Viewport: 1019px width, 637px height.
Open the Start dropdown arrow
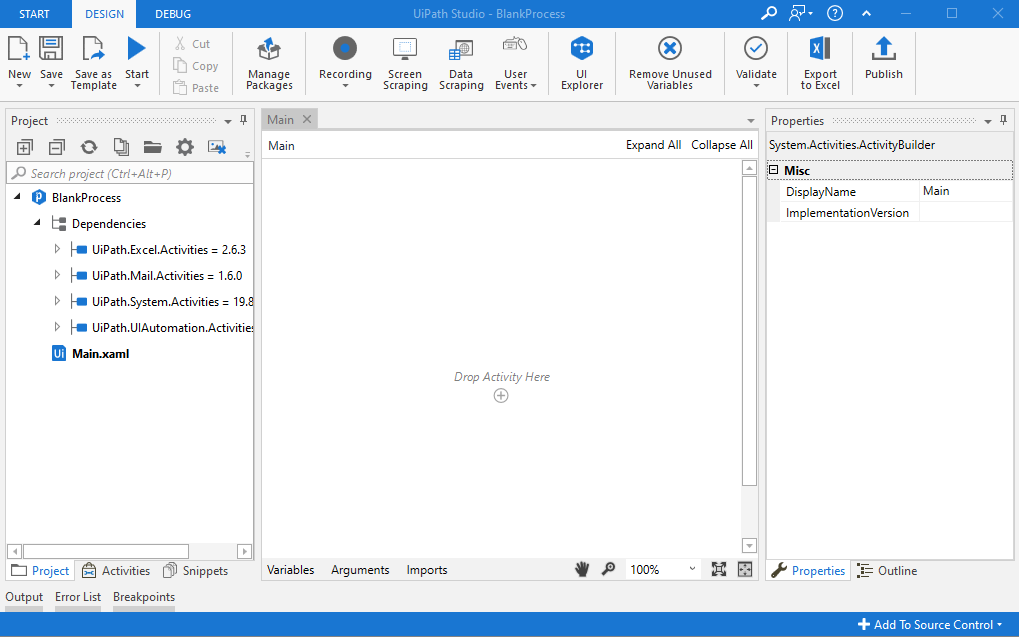point(137,86)
